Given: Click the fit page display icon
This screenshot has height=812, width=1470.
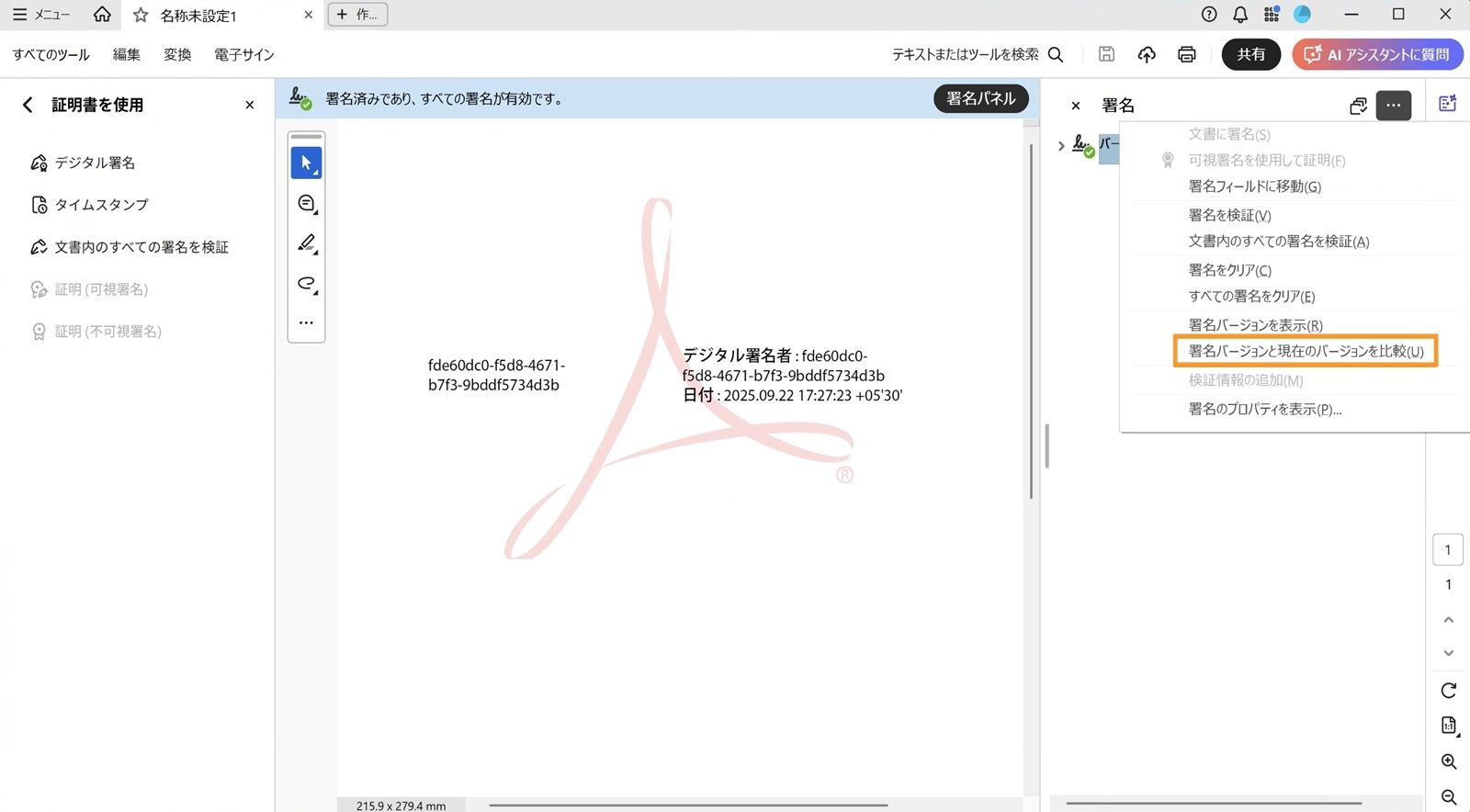Looking at the screenshot, I should [1448, 726].
